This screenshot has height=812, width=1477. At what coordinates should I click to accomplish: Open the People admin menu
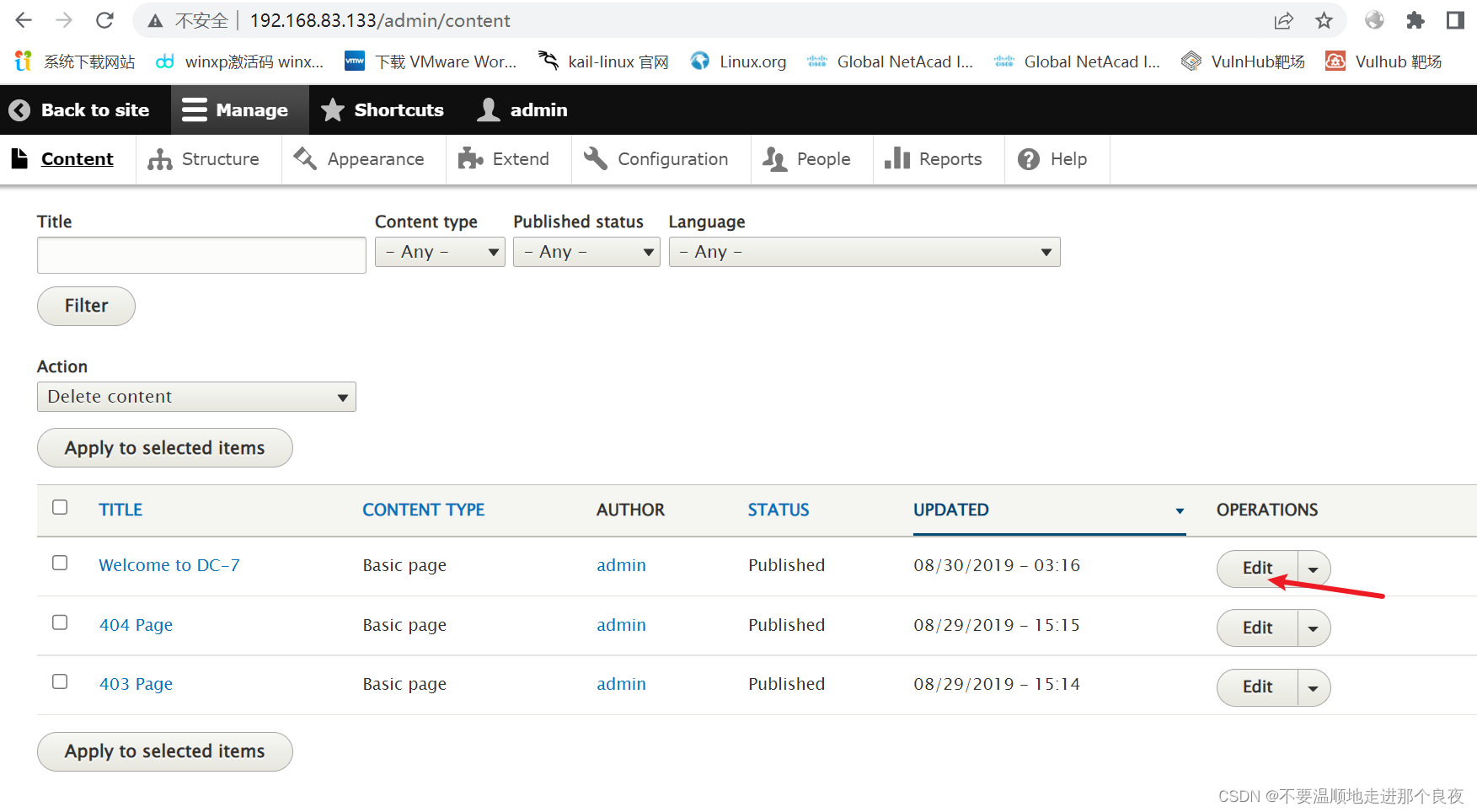806,159
